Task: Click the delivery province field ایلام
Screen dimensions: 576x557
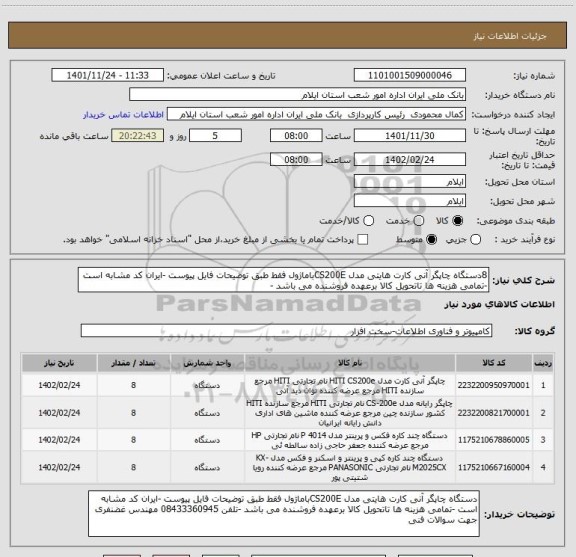Action: pos(410,182)
